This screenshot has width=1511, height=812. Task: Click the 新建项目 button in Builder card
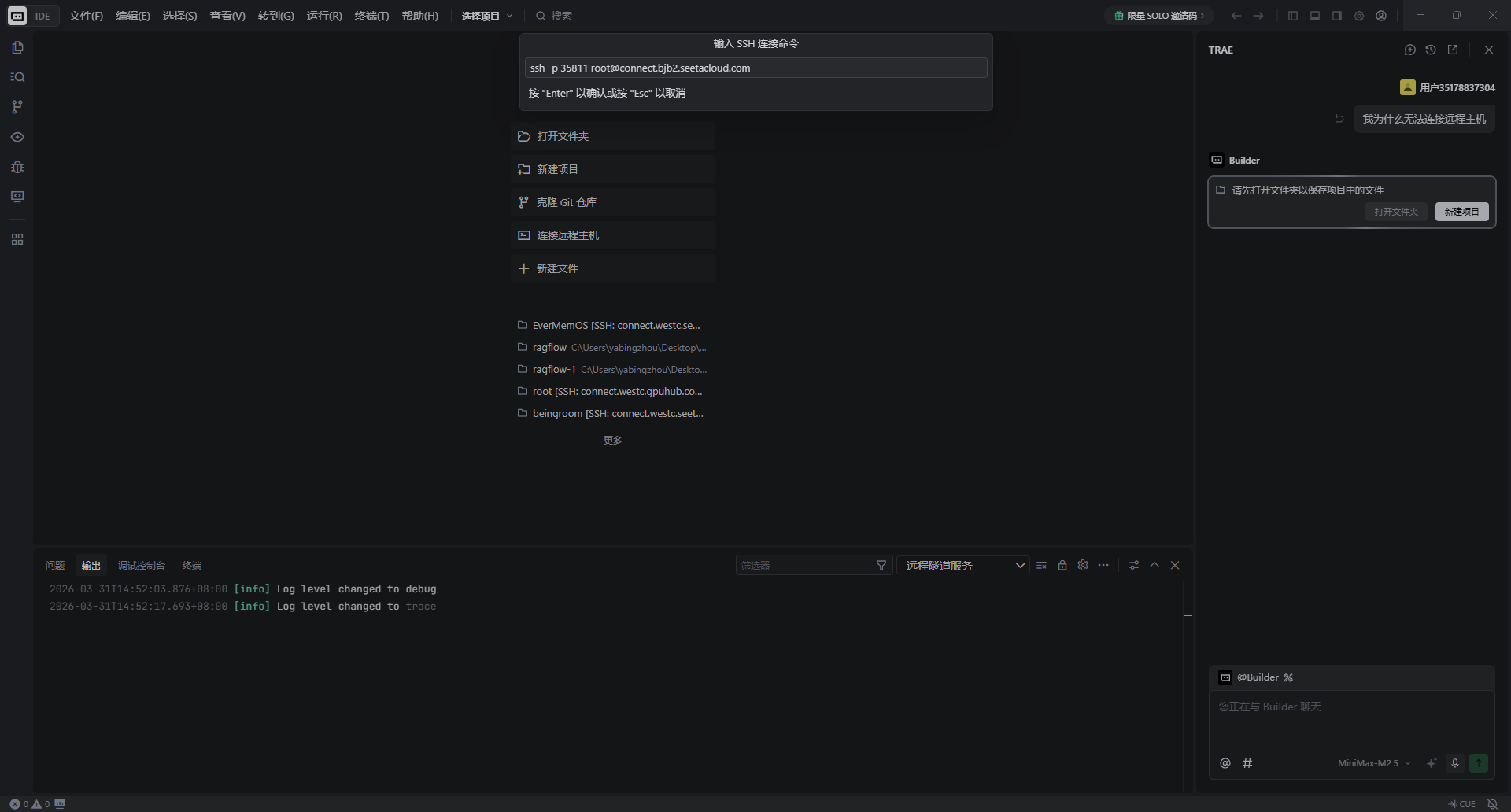click(1461, 212)
